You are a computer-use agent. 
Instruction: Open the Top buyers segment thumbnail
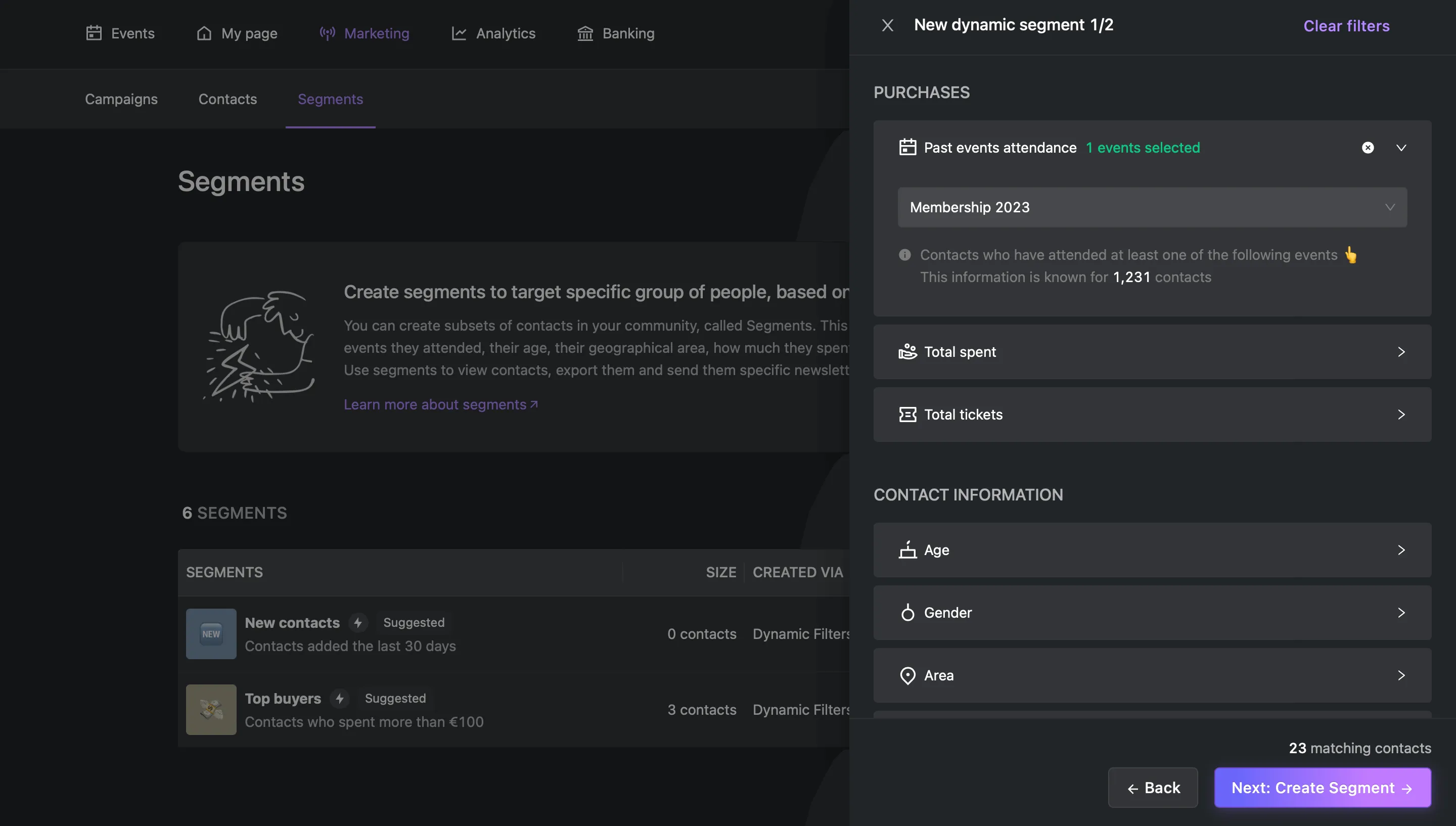coord(211,709)
